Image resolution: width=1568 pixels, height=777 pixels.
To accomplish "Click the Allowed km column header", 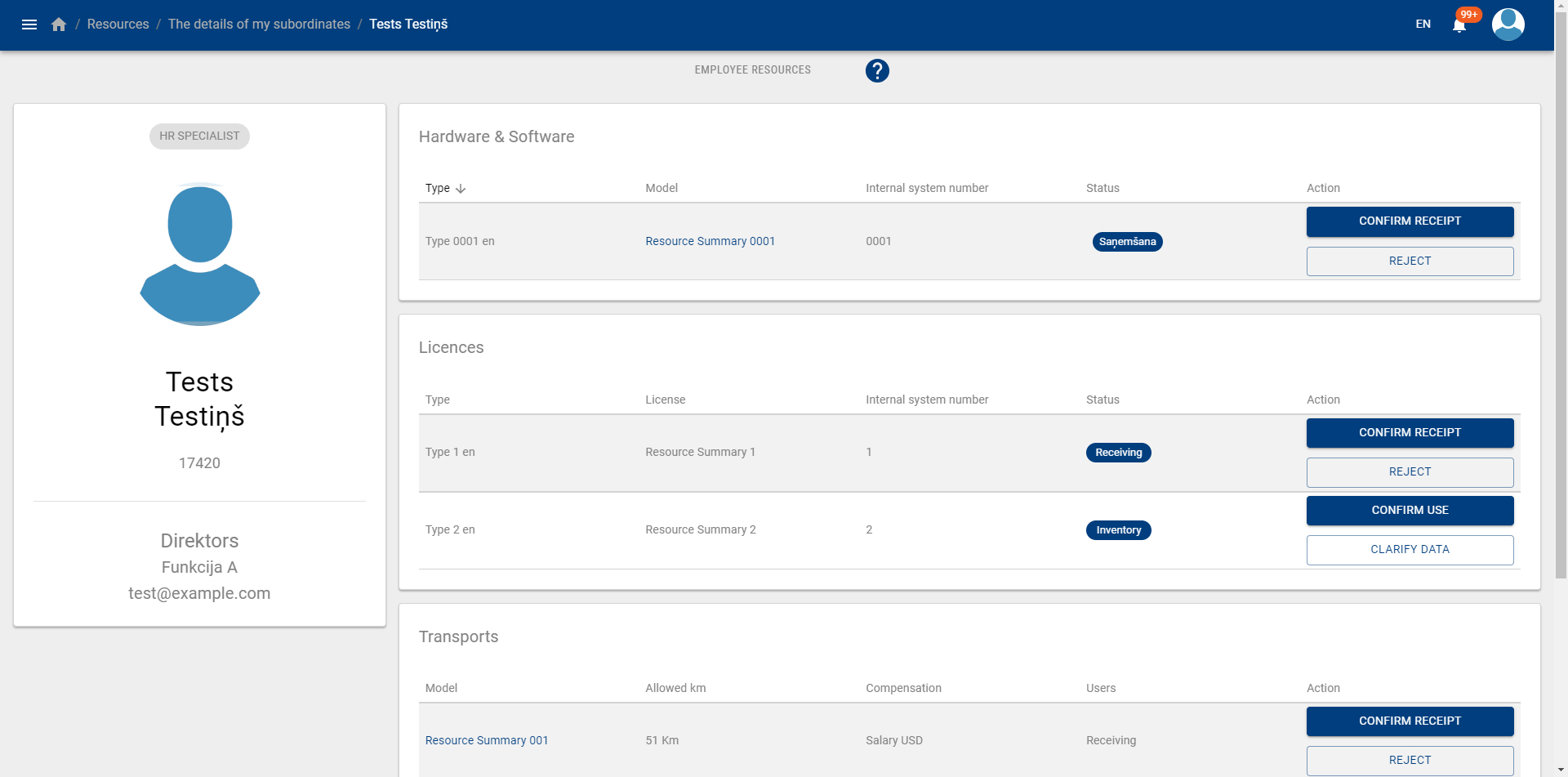I will click(675, 689).
